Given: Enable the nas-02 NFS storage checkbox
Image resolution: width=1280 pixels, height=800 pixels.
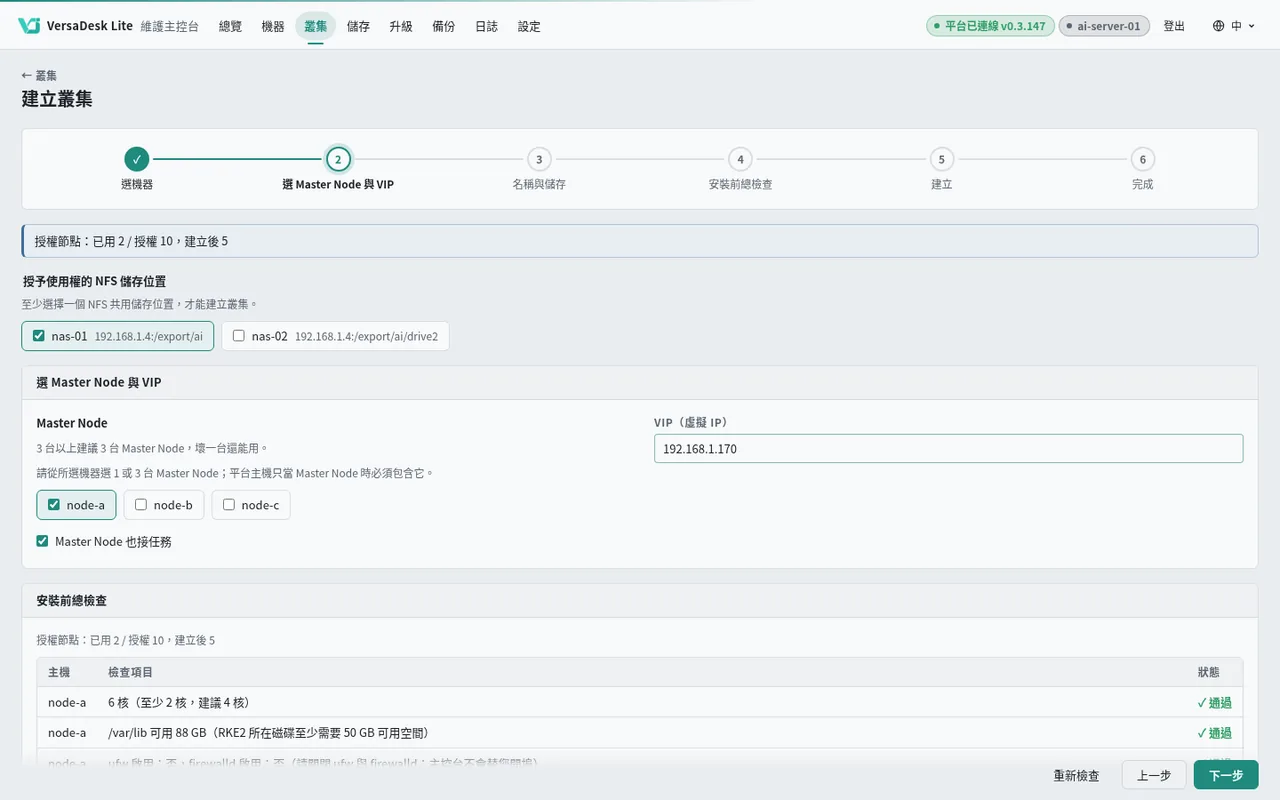Looking at the screenshot, I should pyautogui.click(x=238, y=336).
